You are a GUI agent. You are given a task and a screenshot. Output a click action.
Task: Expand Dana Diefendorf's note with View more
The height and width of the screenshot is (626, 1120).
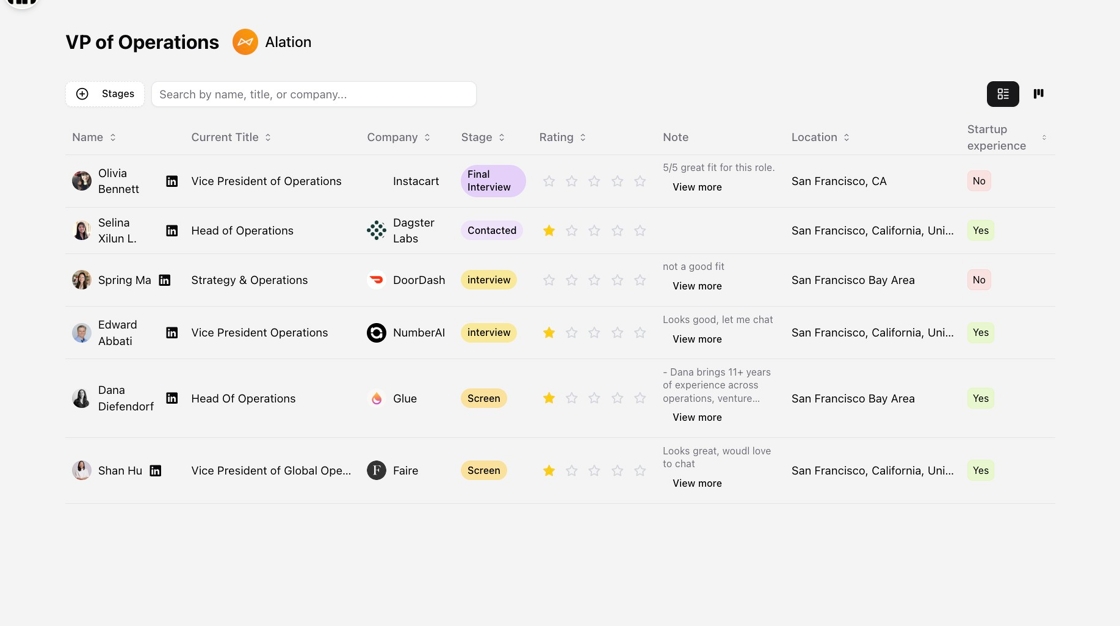click(697, 417)
